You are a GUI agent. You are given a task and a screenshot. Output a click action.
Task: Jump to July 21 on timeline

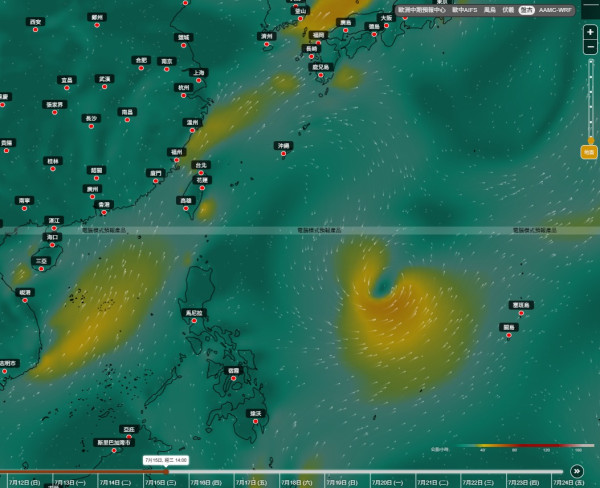(432, 483)
